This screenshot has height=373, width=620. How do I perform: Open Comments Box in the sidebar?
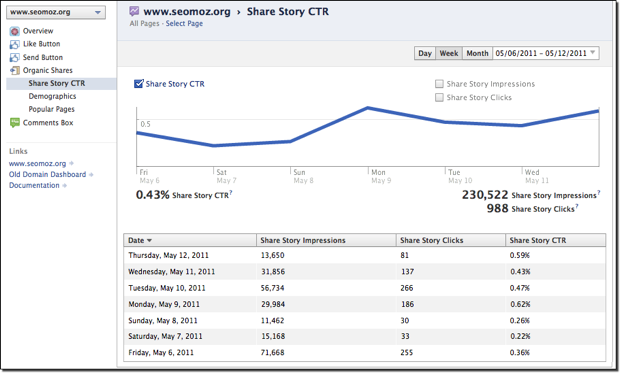coord(48,123)
